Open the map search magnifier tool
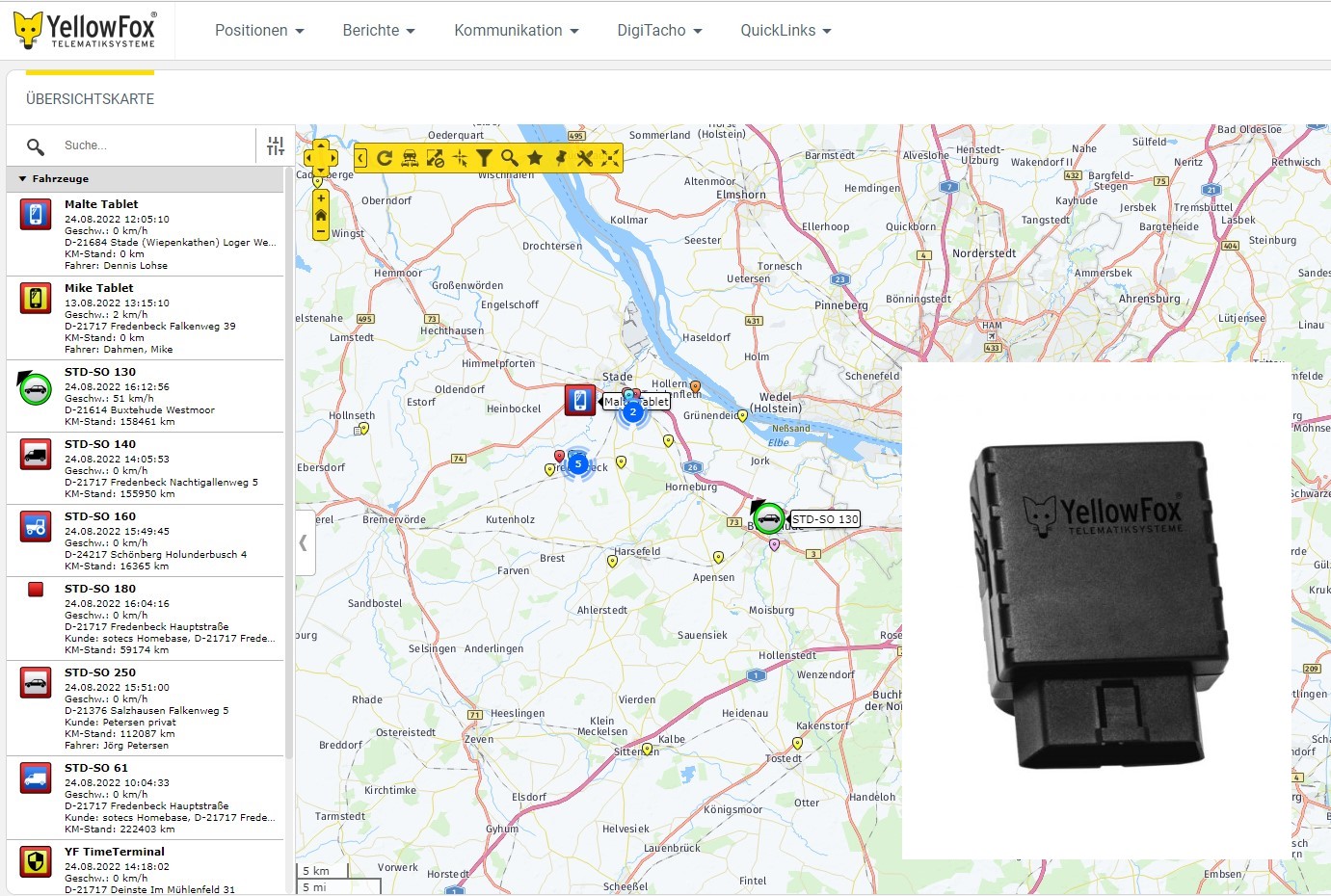This screenshot has height=896, width=1331. (x=510, y=158)
